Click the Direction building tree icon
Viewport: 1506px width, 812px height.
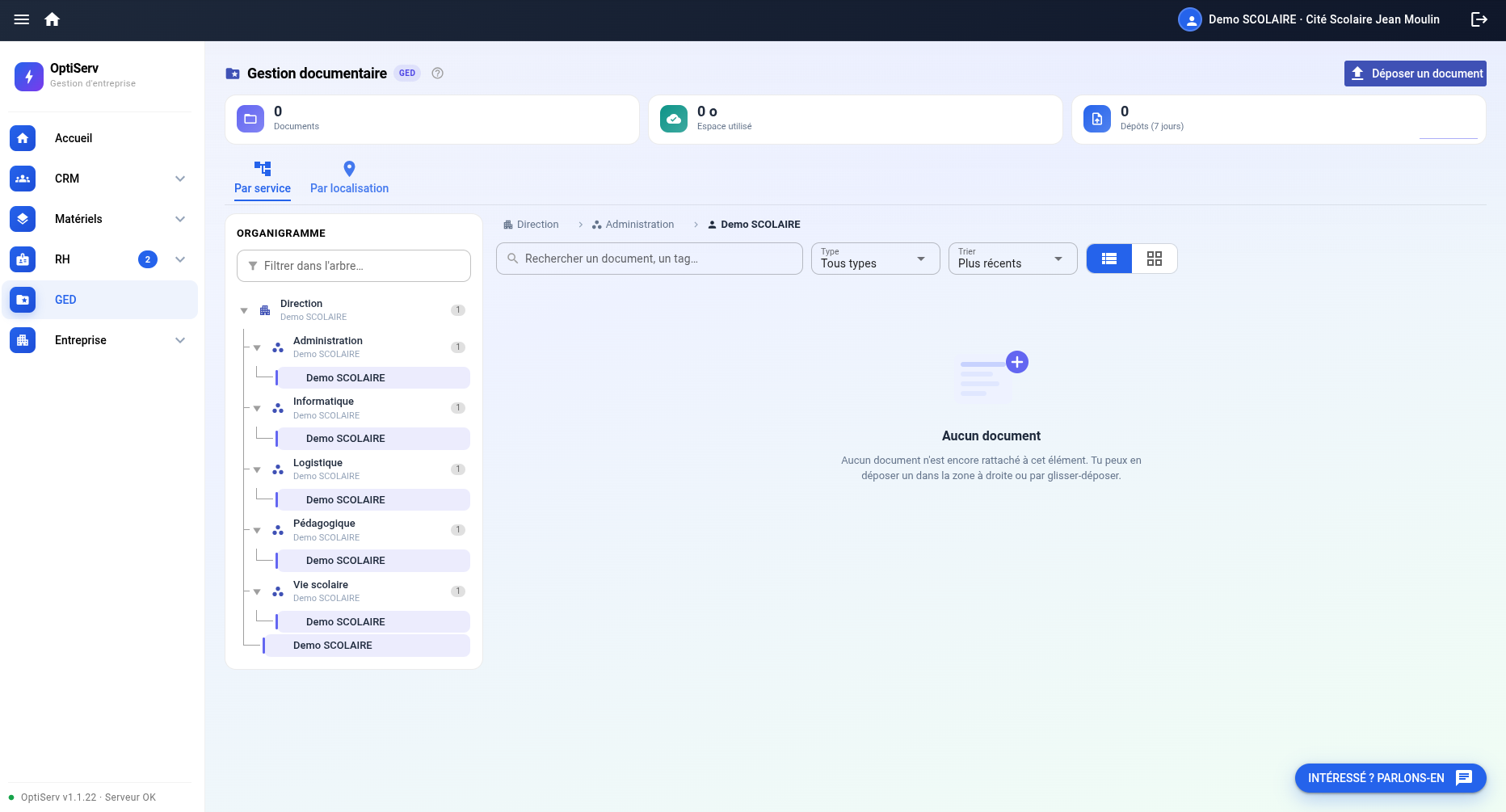click(265, 310)
